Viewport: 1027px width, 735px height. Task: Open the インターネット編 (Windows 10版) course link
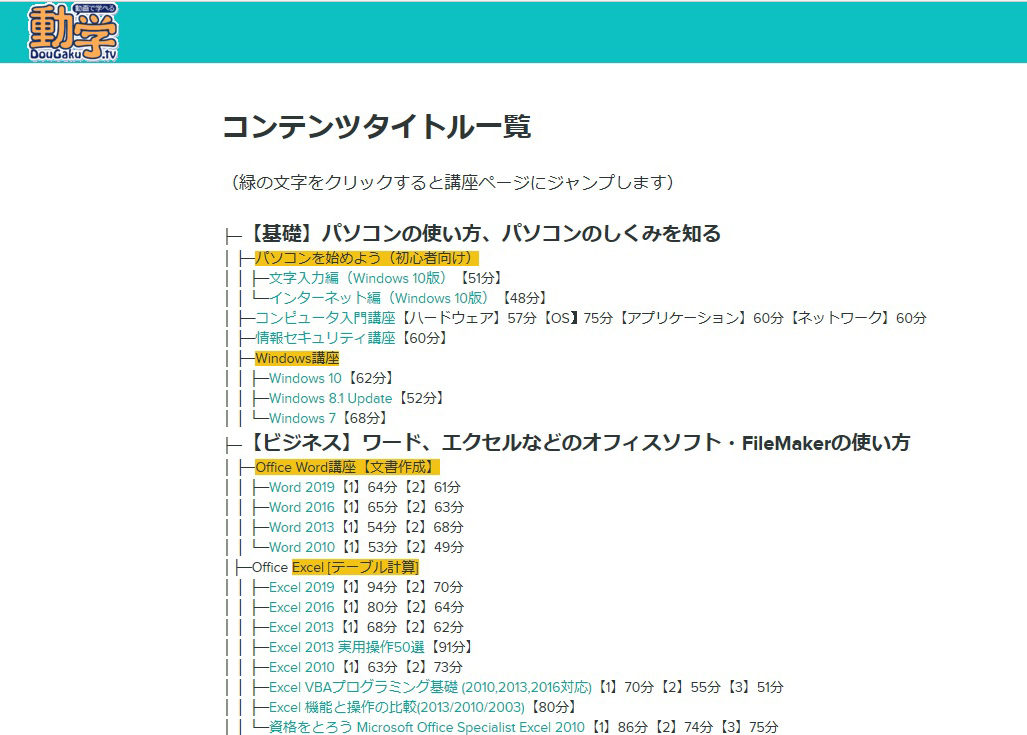pos(379,298)
